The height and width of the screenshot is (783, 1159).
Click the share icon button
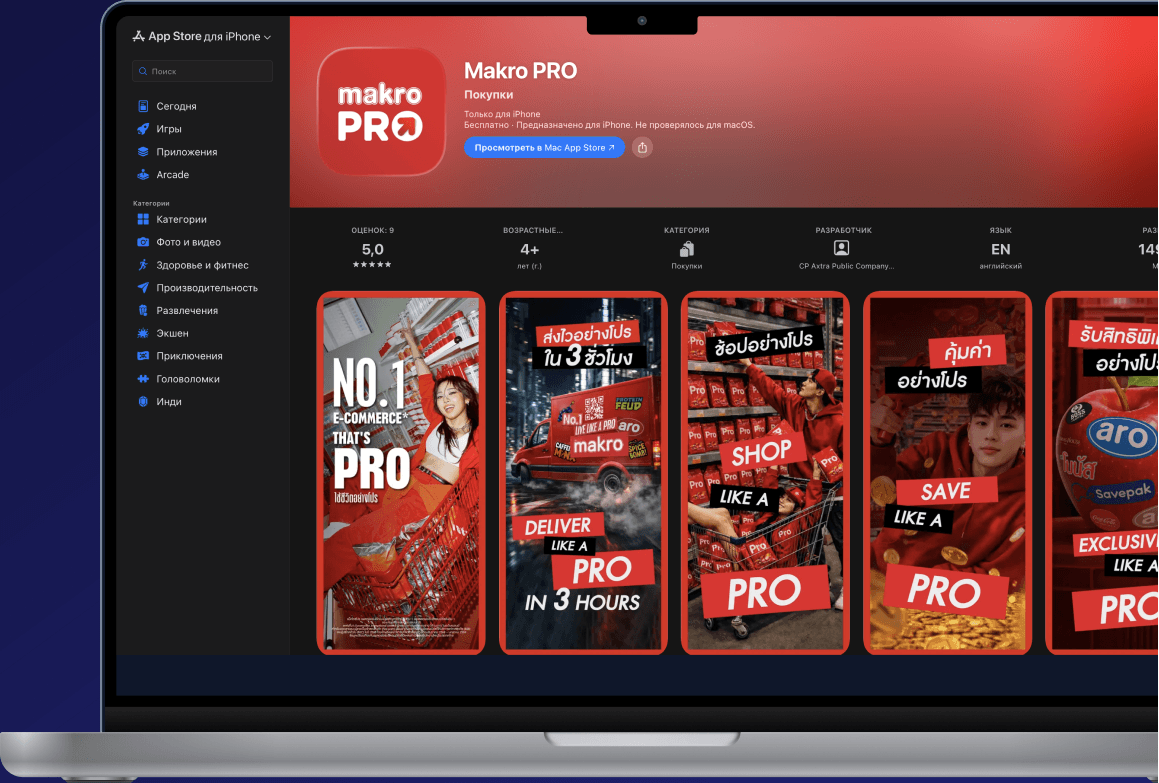tap(642, 147)
